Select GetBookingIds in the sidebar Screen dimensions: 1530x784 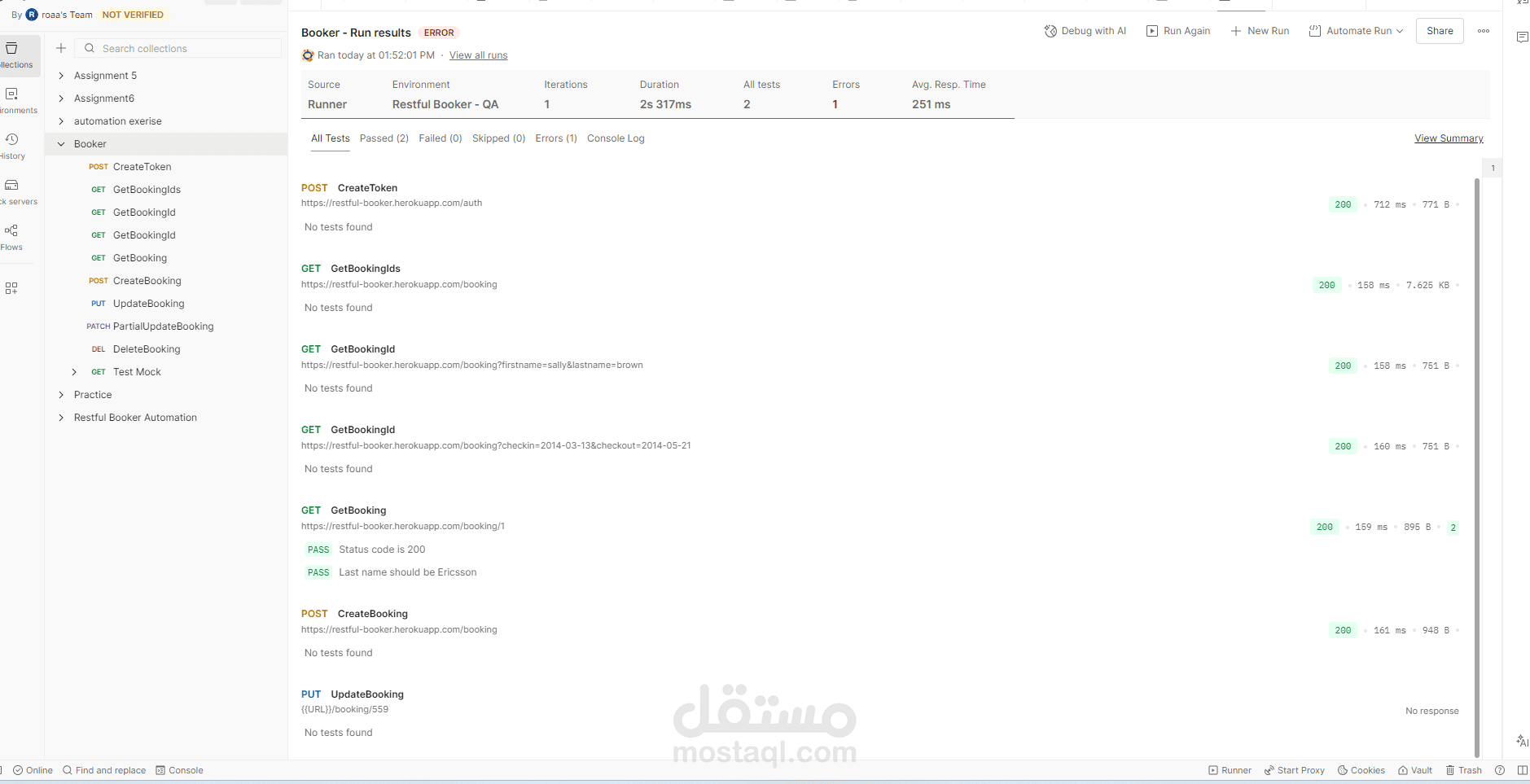166,190
